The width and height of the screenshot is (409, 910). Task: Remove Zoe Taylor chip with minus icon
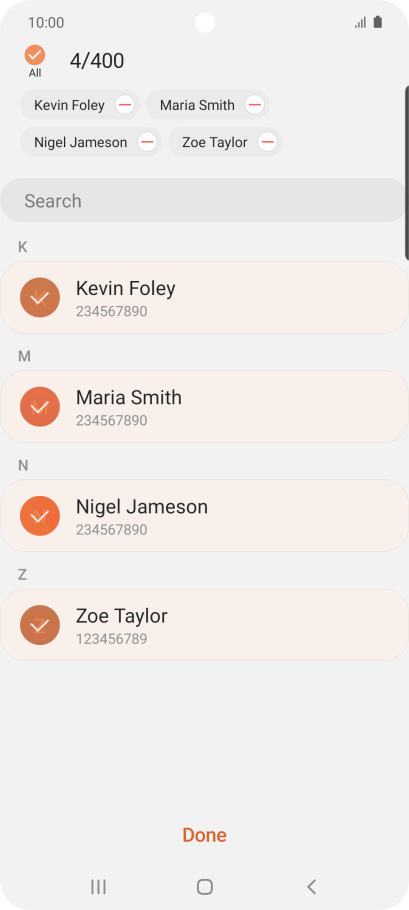[267, 142]
